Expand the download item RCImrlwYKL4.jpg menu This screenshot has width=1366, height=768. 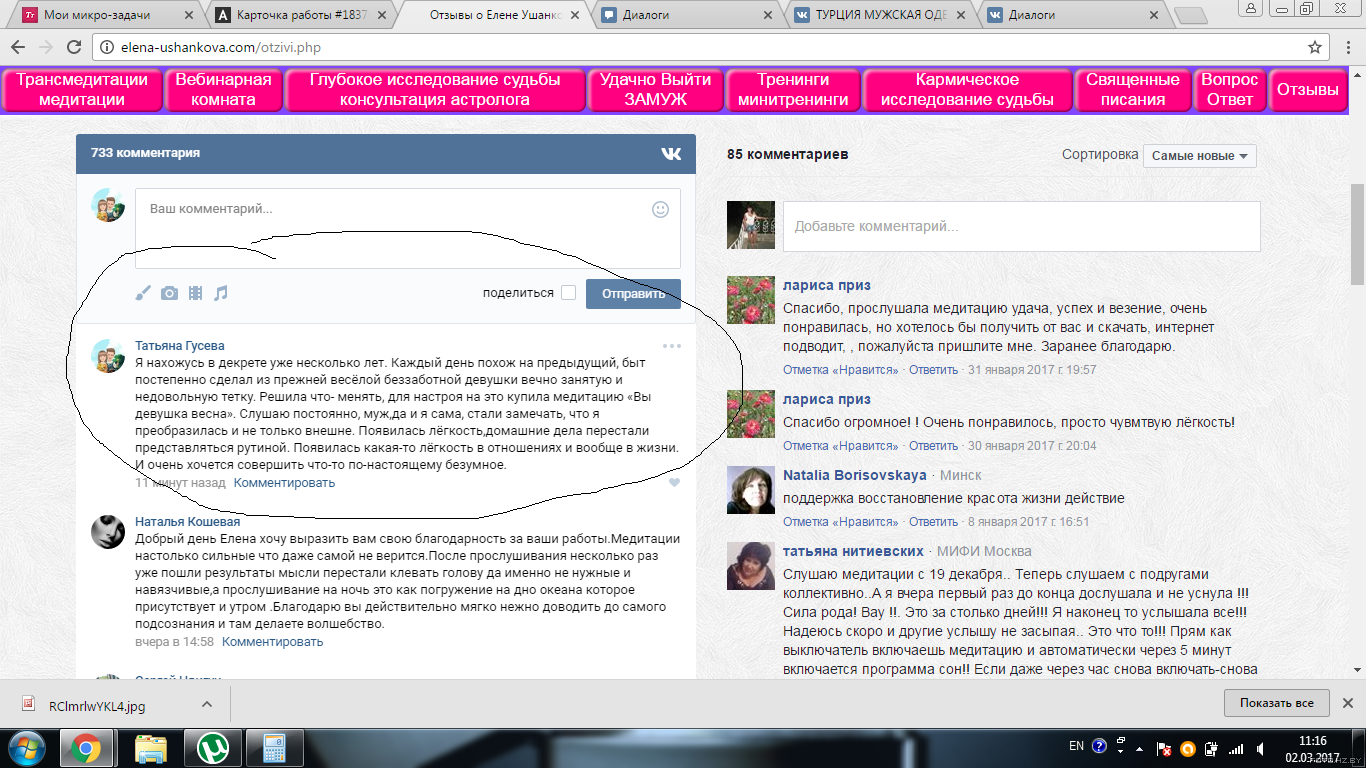[x=207, y=704]
